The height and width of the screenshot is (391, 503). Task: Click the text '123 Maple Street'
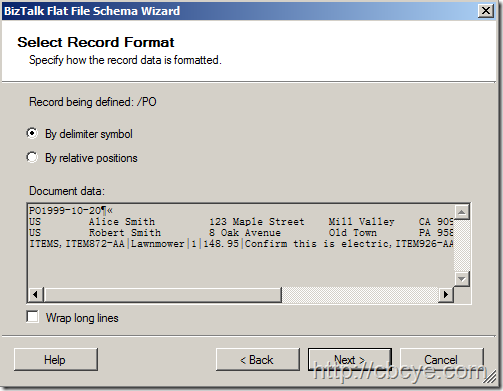click(257, 222)
